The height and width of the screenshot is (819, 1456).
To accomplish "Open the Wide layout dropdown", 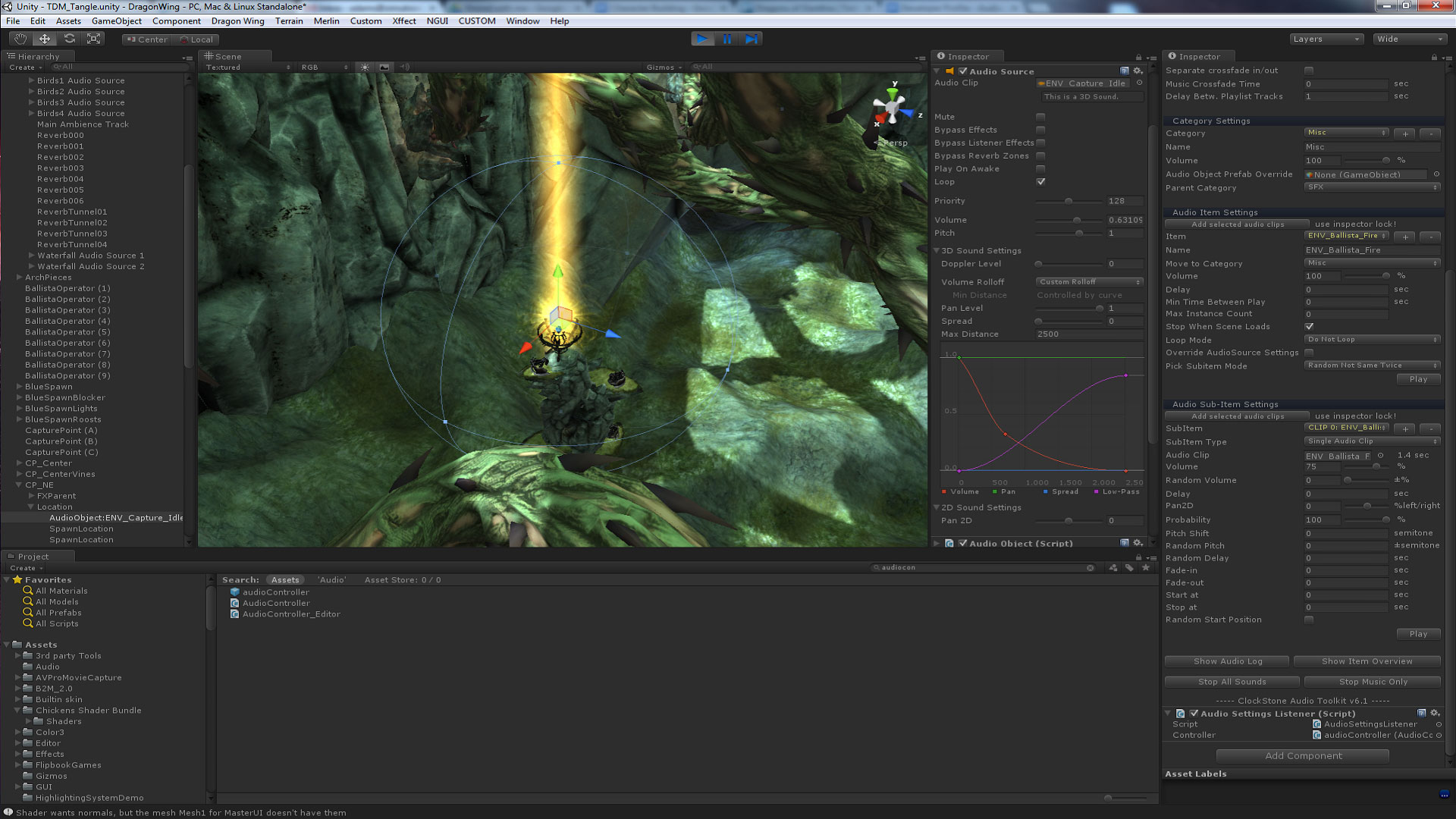I will coord(1410,39).
